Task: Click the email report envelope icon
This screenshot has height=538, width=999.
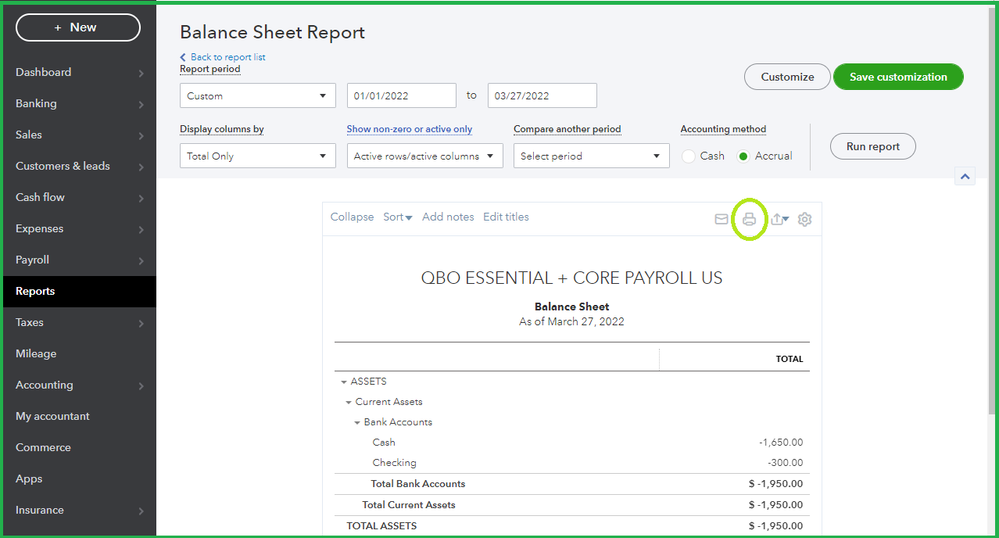Action: (x=721, y=219)
